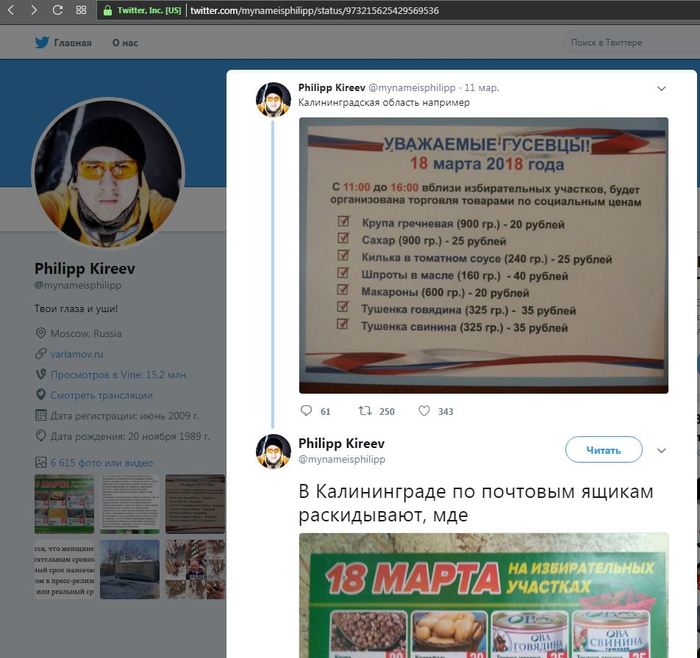This screenshot has width=700, height=658.
Task: Open Смотреть трансляции link
Action: point(101,395)
